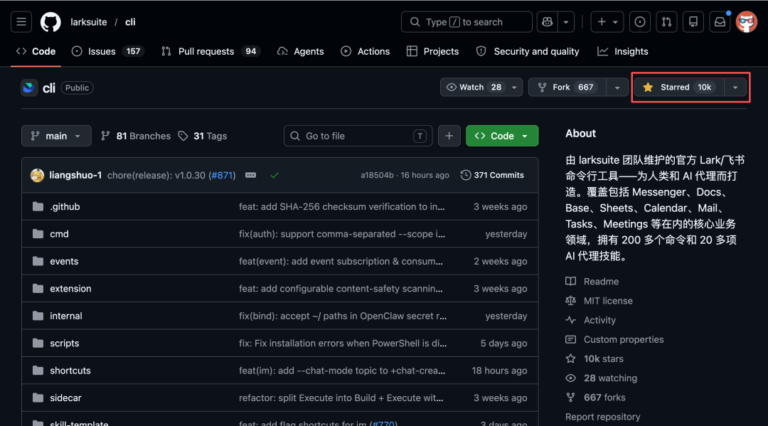Expand the star lists dropdown arrow
The image size is (768, 426).
coord(735,87)
